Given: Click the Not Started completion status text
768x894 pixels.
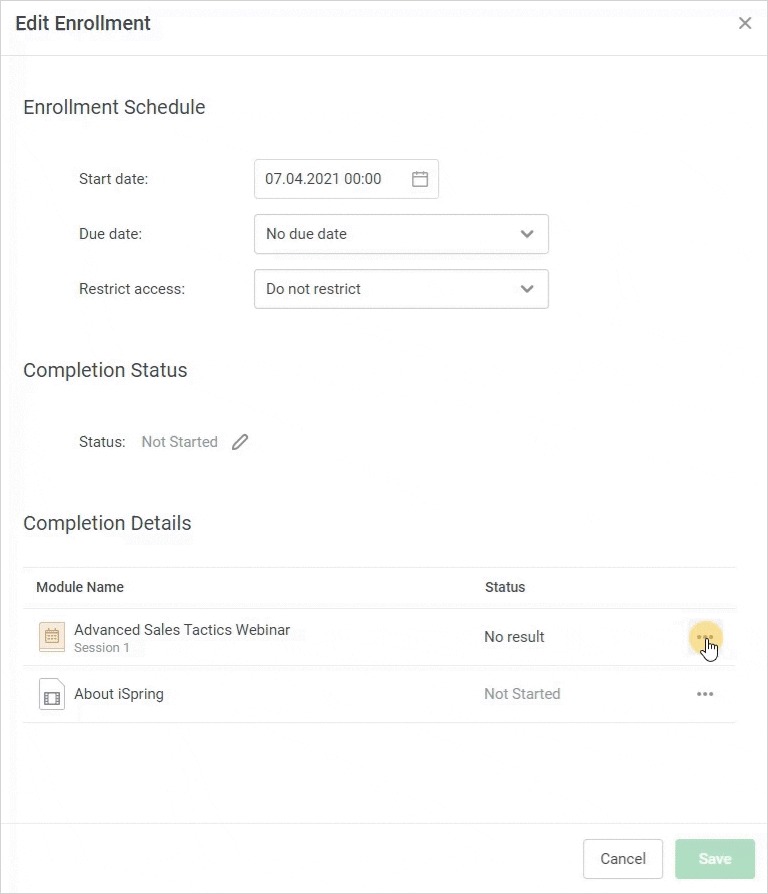Looking at the screenshot, I should [x=179, y=442].
